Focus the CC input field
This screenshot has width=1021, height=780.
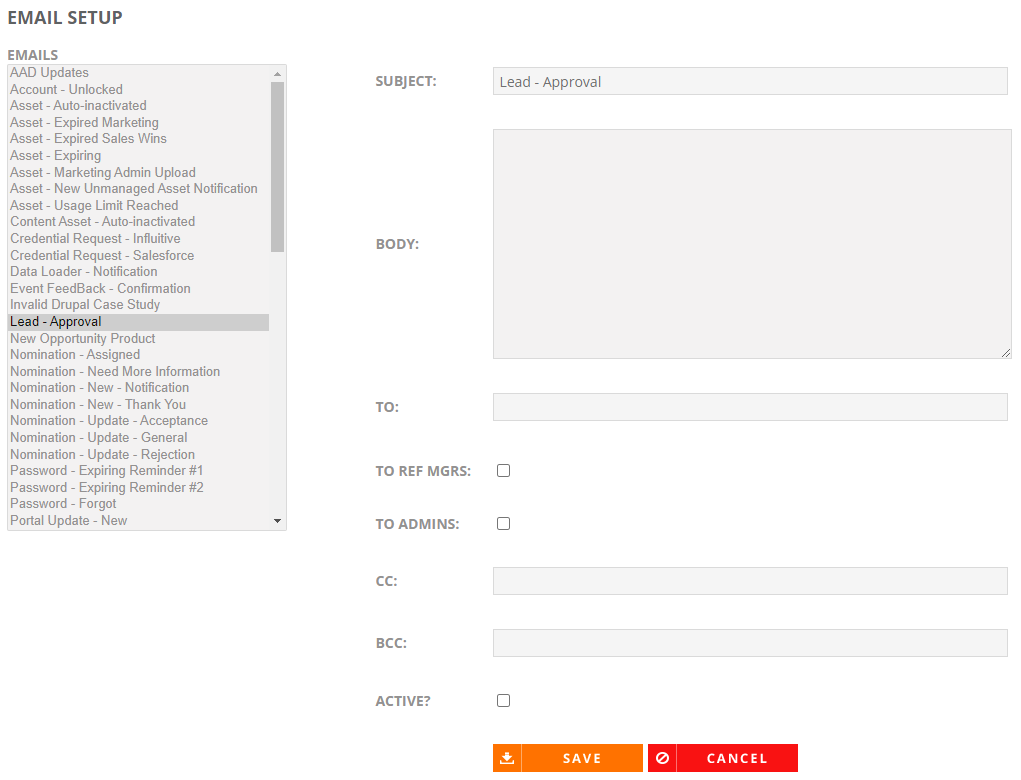[x=750, y=581]
